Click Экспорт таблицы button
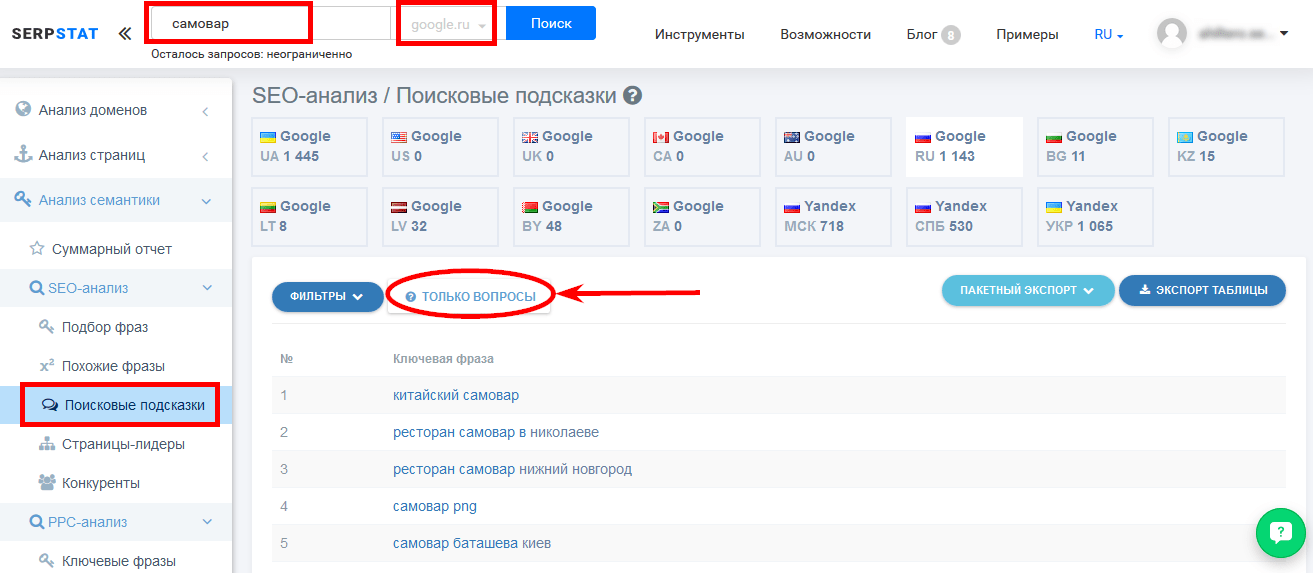The height and width of the screenshot is (573, 1313). [1203, 290]
